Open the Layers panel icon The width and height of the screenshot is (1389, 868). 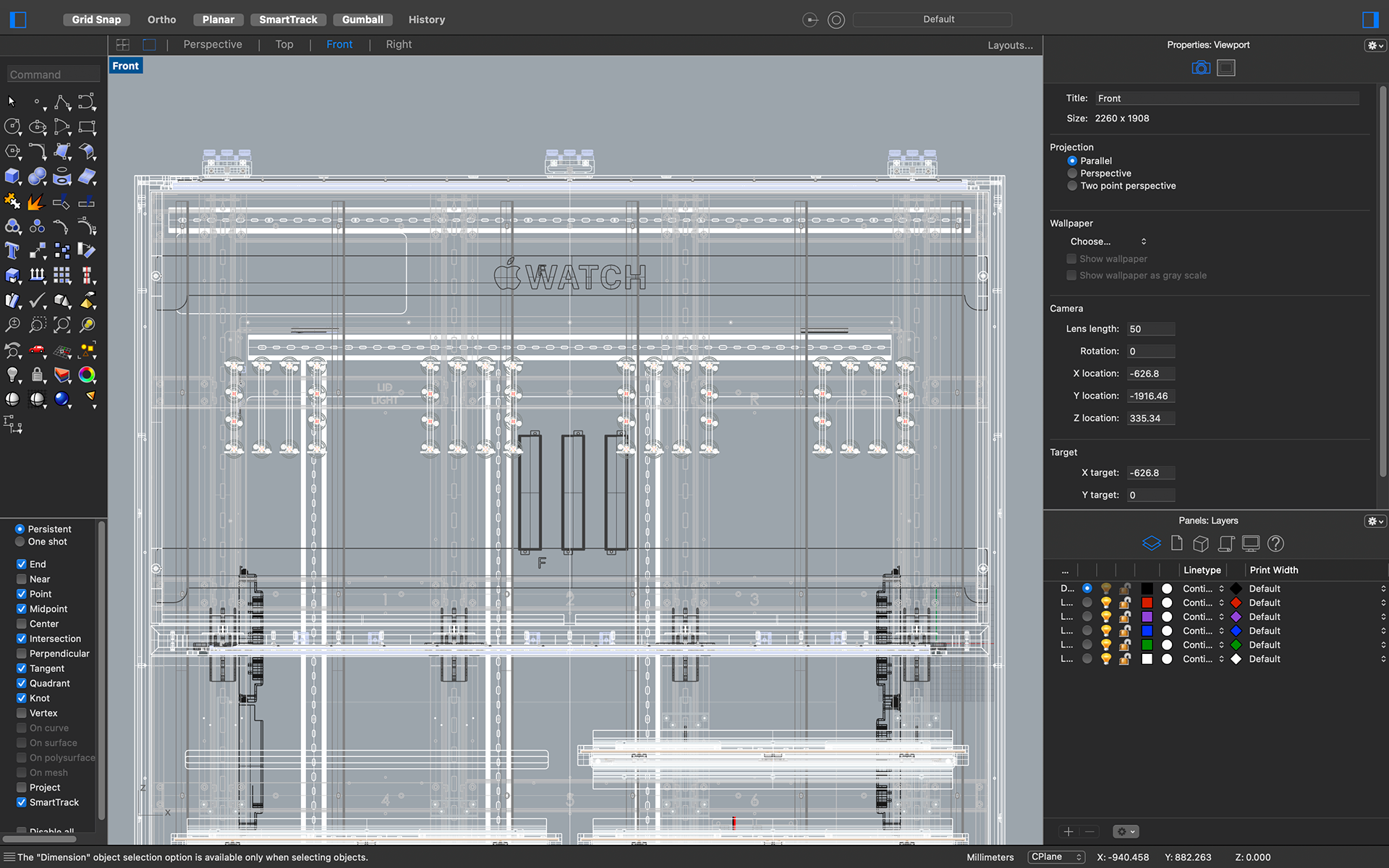1151,543
